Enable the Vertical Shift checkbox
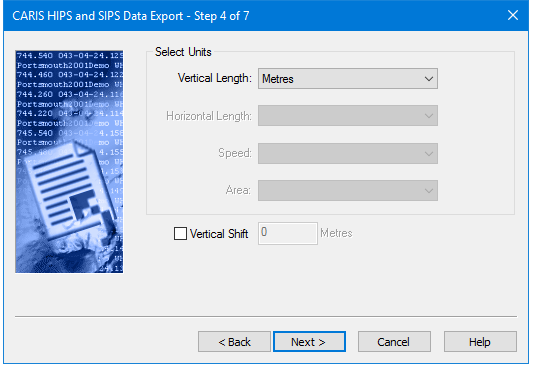 click(180, 234)
